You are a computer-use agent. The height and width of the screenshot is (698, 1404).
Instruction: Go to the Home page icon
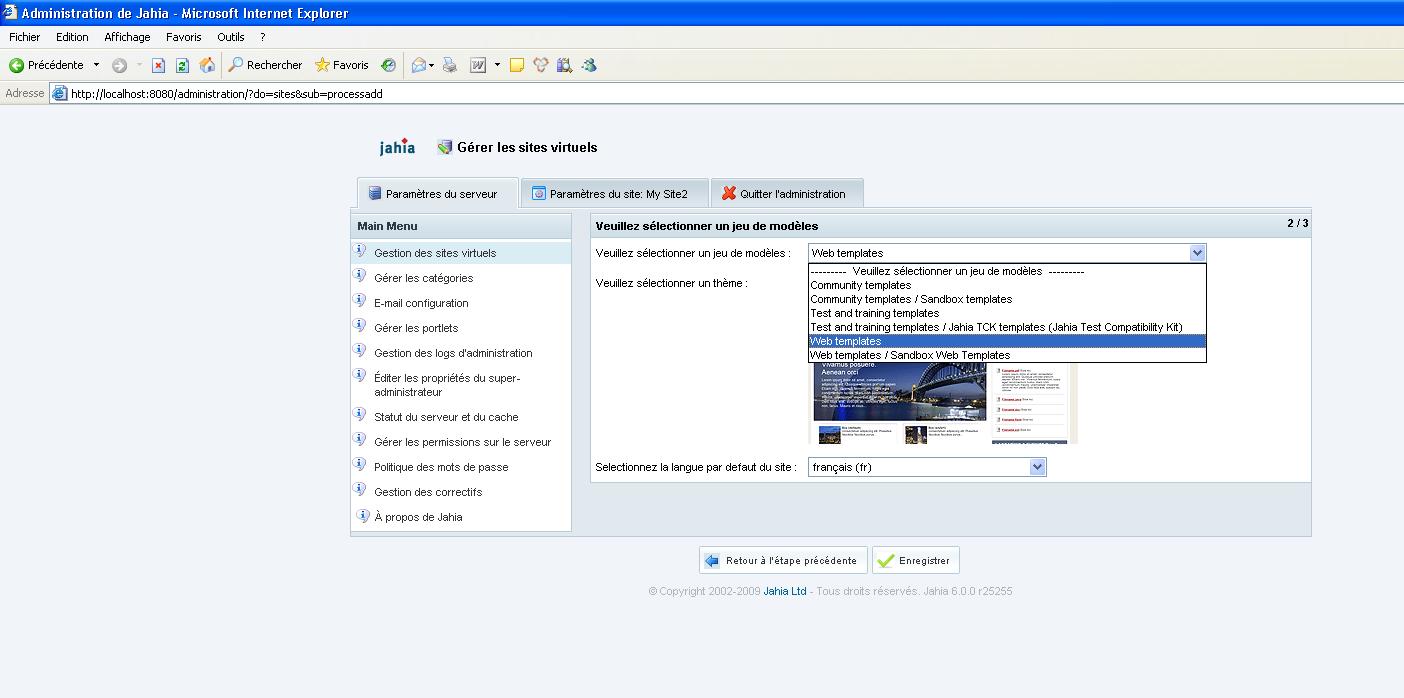[207, 65]
